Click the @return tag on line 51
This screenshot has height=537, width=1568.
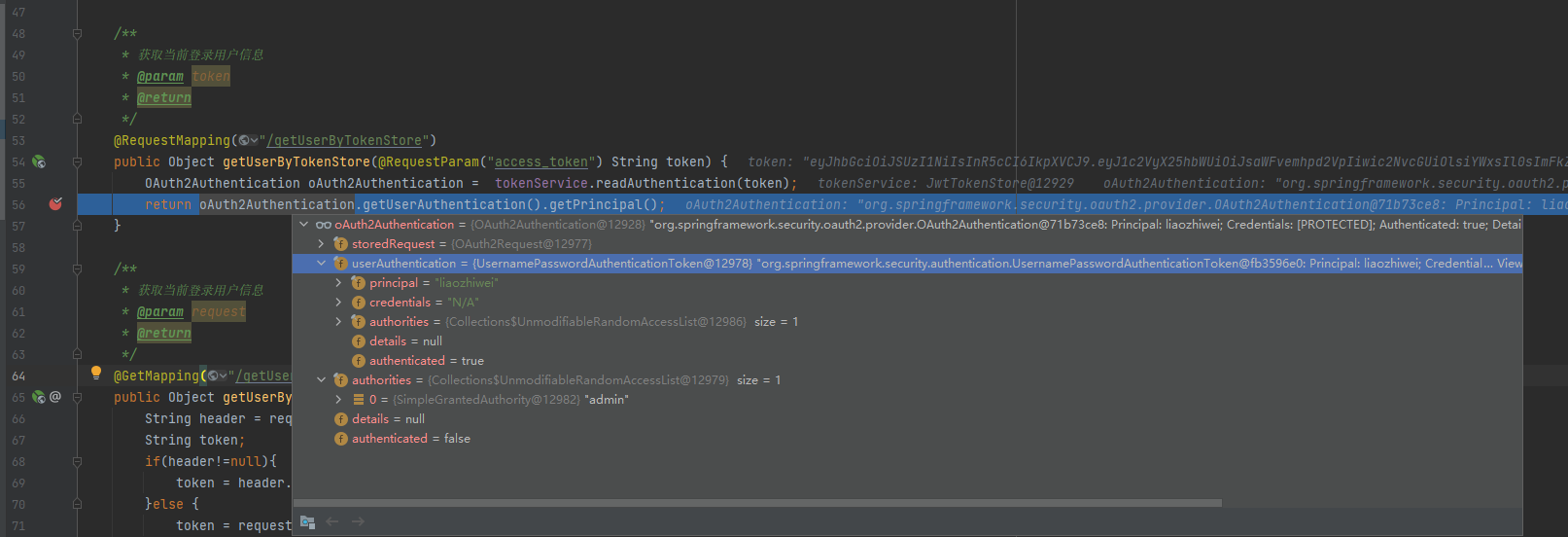[164, 97]
